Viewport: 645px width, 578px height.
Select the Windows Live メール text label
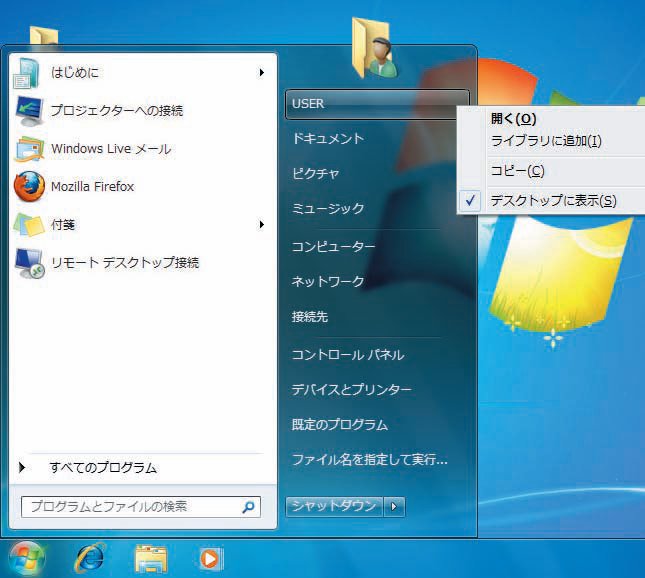click(x=111, y=149)
